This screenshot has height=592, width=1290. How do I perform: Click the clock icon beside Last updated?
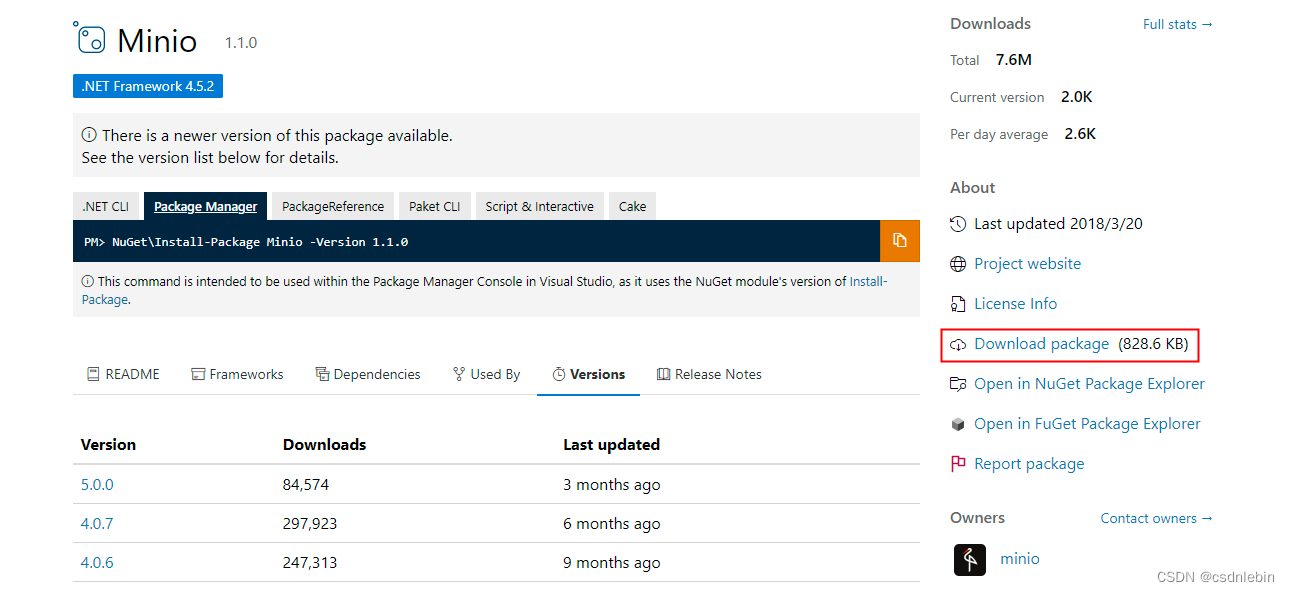pos(958,224)
